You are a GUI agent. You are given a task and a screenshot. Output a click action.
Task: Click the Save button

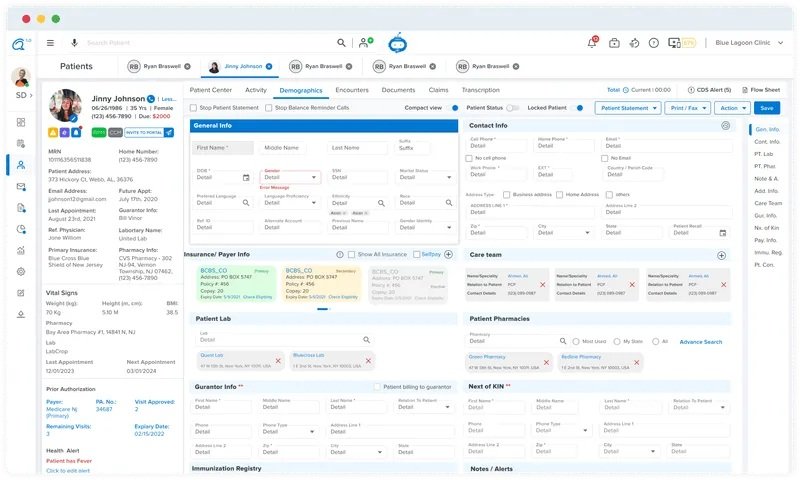pyautogui.click(x=766, y=107)
